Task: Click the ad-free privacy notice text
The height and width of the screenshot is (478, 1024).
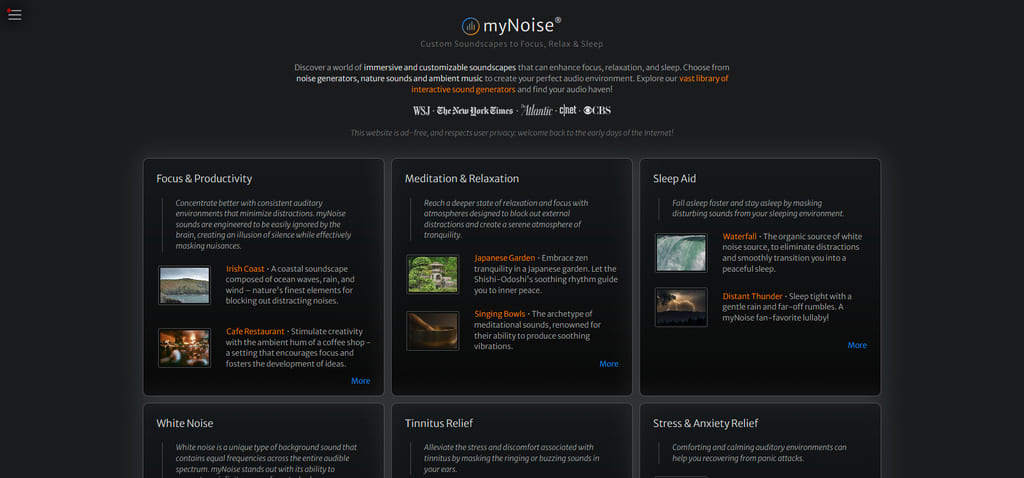Action: [512, 133]
